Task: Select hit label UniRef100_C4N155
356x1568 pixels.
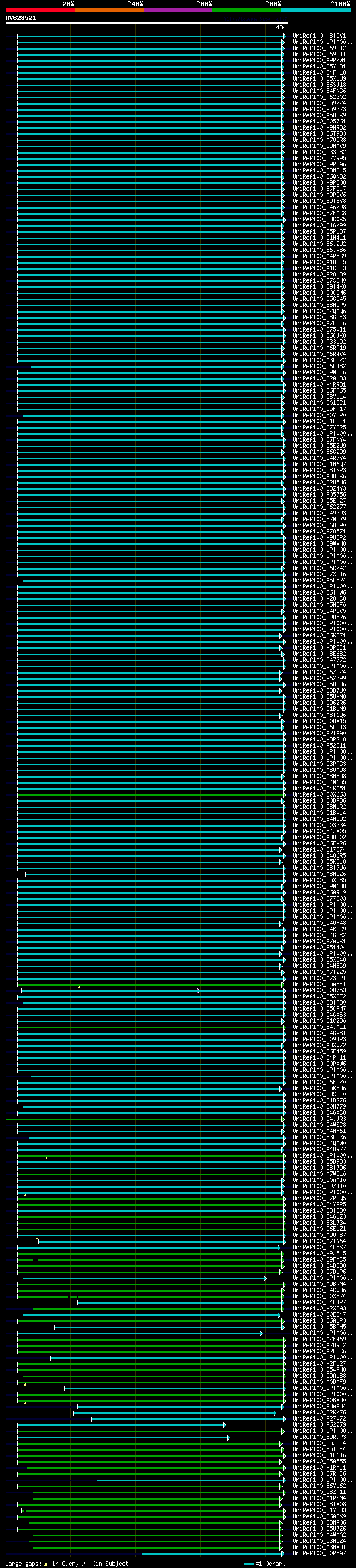Action: (319, 782)
